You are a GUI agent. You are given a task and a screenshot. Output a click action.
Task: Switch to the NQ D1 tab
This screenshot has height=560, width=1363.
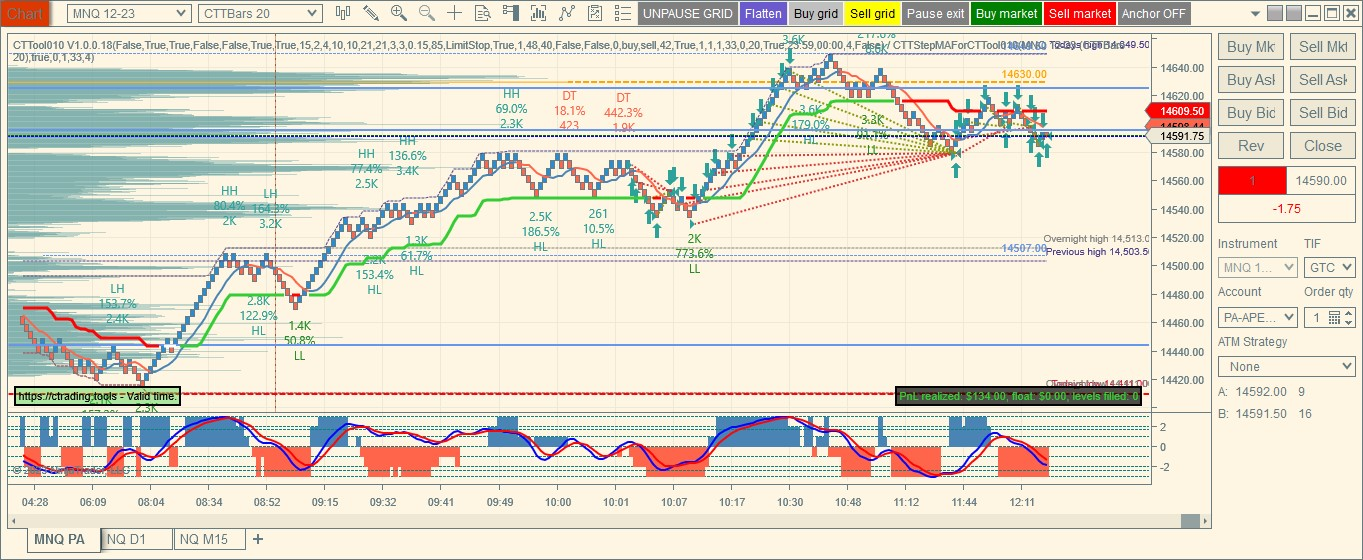pos(126,539)
